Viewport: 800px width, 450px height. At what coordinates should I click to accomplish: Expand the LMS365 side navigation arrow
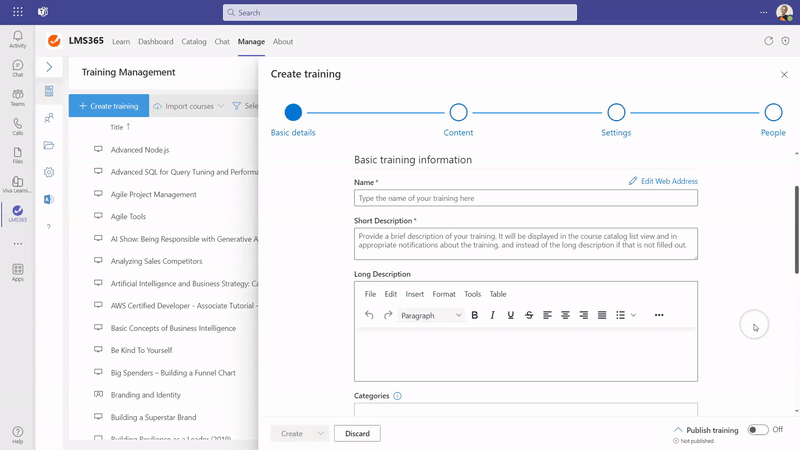(49, 67)
